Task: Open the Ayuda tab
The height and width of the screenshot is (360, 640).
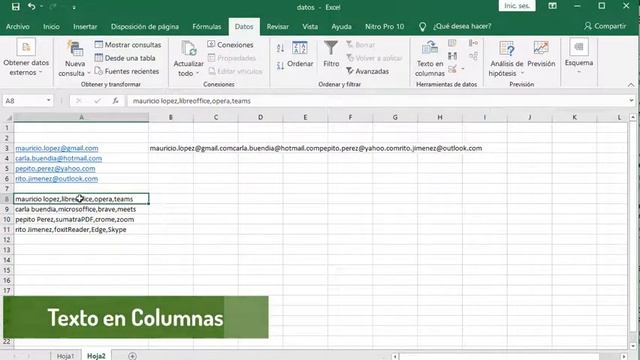Action: click(x=341, y=27)
